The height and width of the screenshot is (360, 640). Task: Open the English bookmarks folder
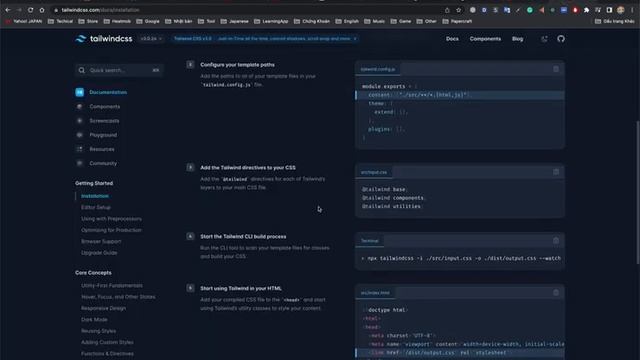pyautogui.click(x=347, y=21)
